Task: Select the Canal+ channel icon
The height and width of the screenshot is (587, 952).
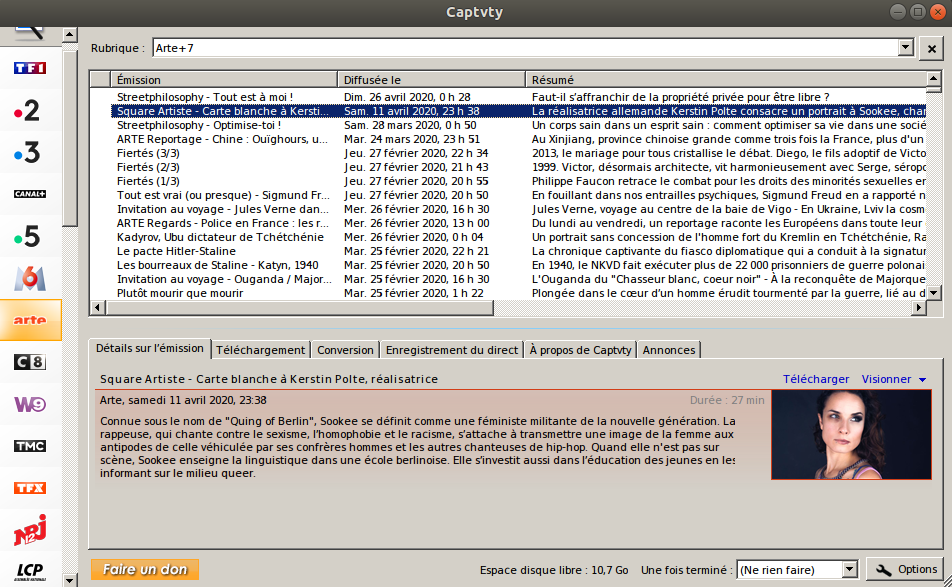Action: [x=30, y=194]
